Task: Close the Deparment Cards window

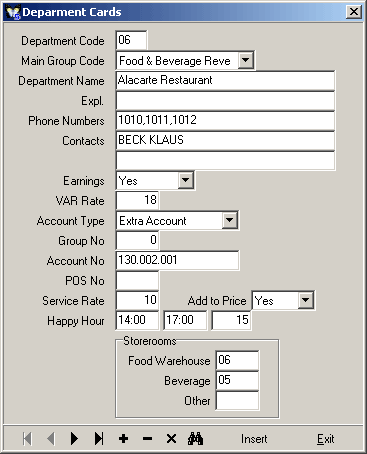Action: [x=354, y=12]
